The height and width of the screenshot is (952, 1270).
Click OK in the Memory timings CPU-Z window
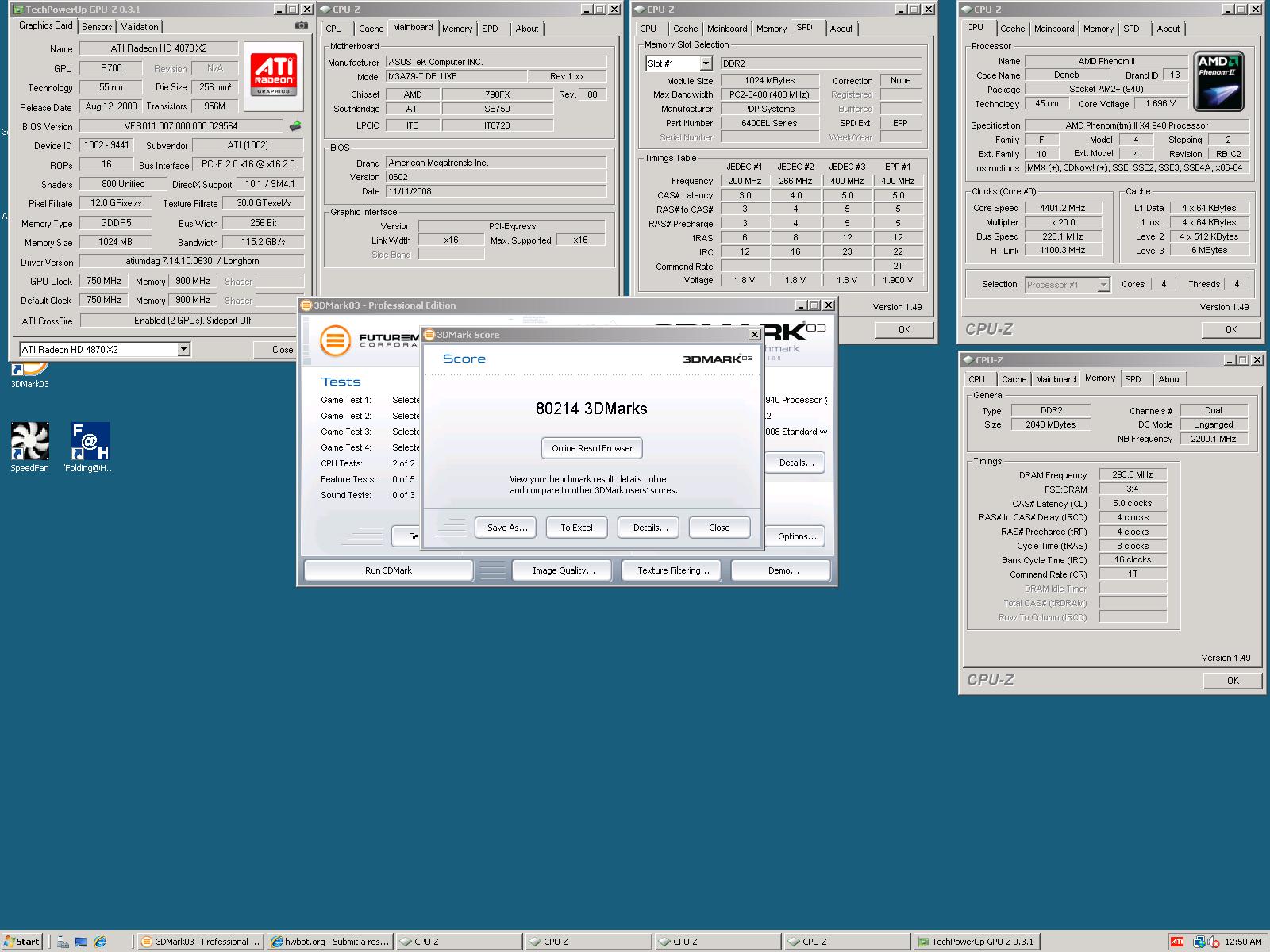[1233, 681]
